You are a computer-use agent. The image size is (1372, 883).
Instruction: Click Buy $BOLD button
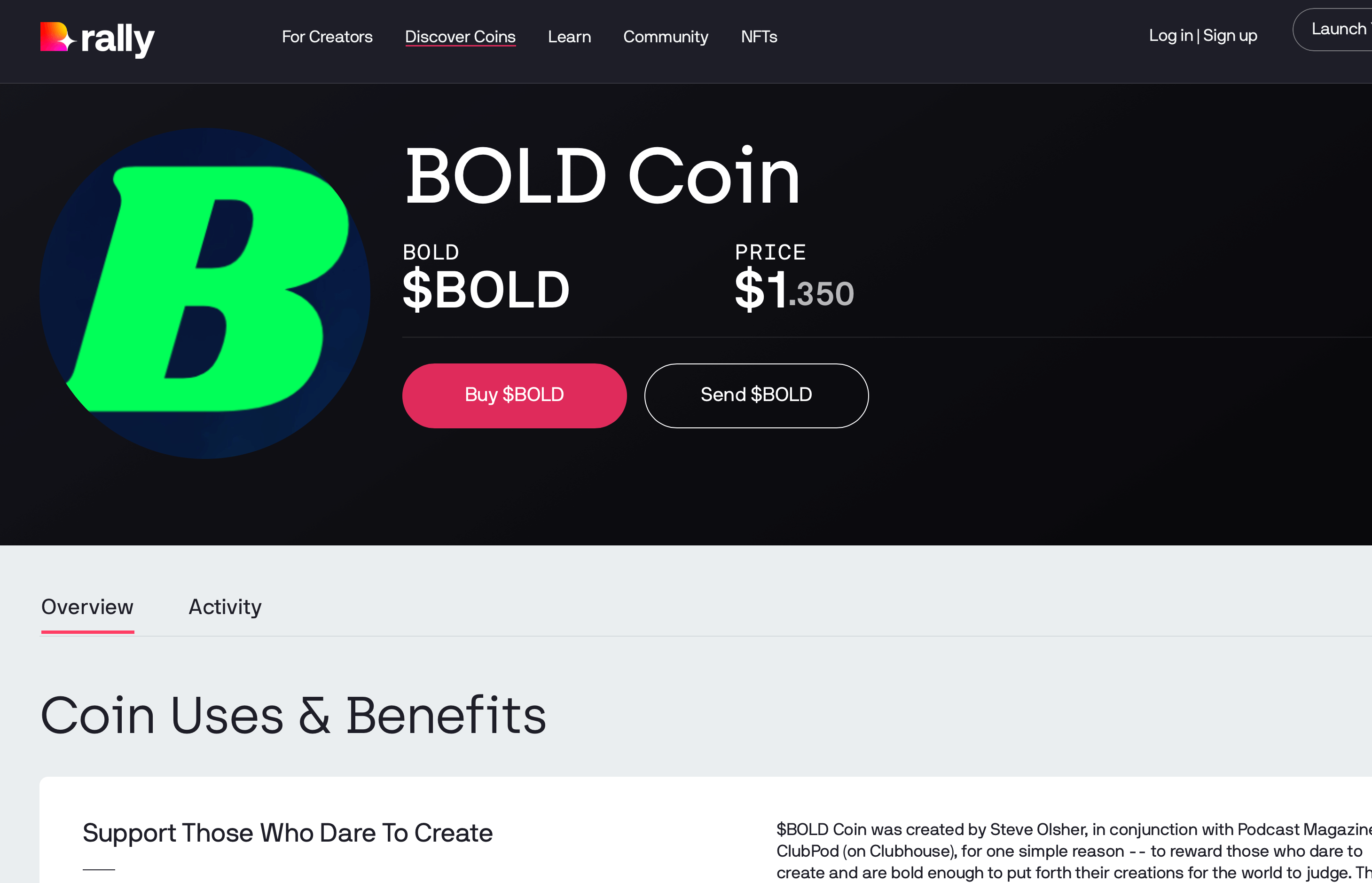514,395
